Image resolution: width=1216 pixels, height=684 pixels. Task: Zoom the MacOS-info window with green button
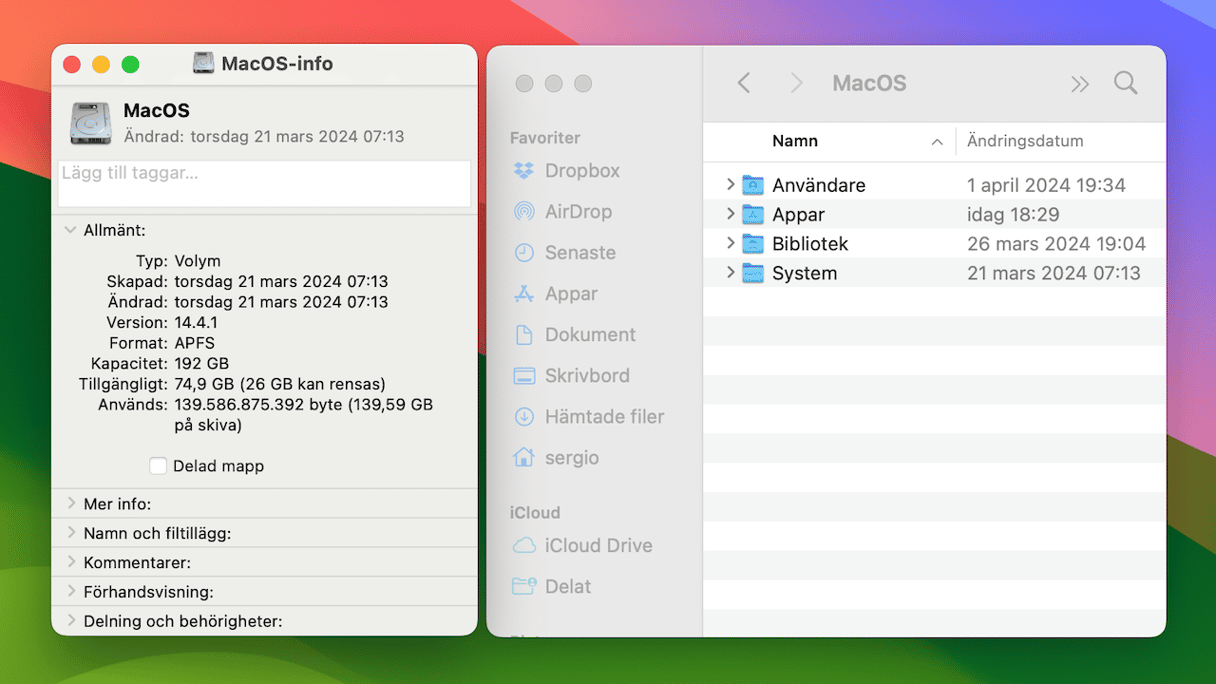coord(130,64)
